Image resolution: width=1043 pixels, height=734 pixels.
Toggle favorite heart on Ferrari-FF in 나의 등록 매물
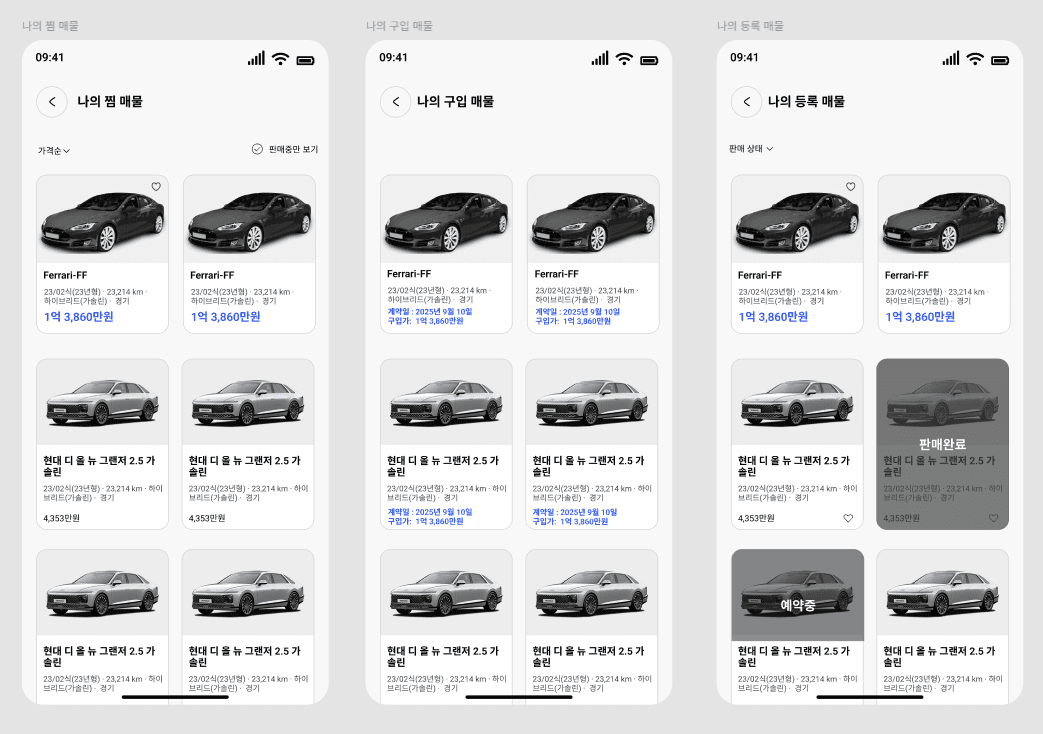pyautogui.click(x=851, y=186)
